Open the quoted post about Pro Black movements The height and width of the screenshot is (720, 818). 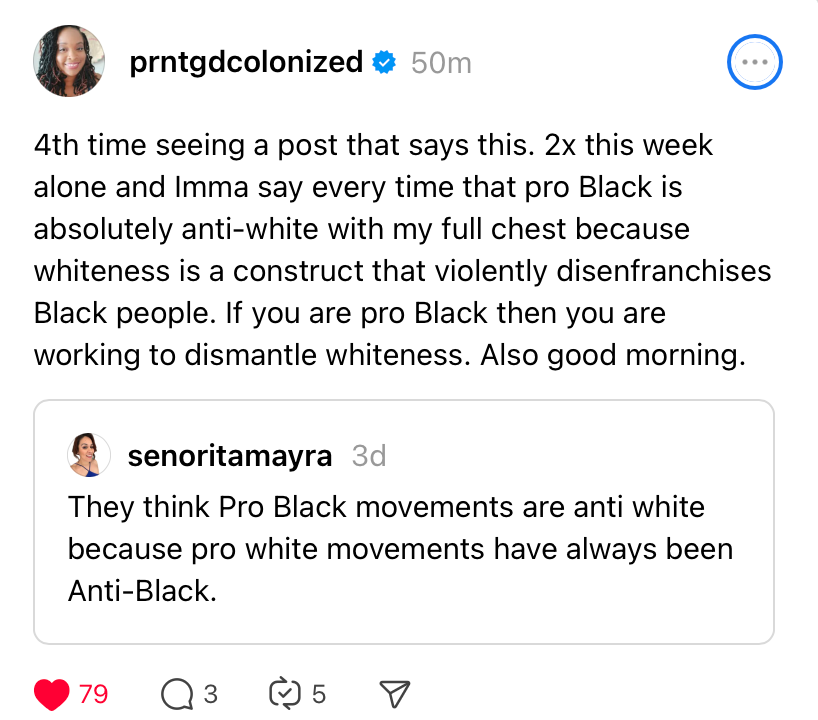(x=404, y=522)
